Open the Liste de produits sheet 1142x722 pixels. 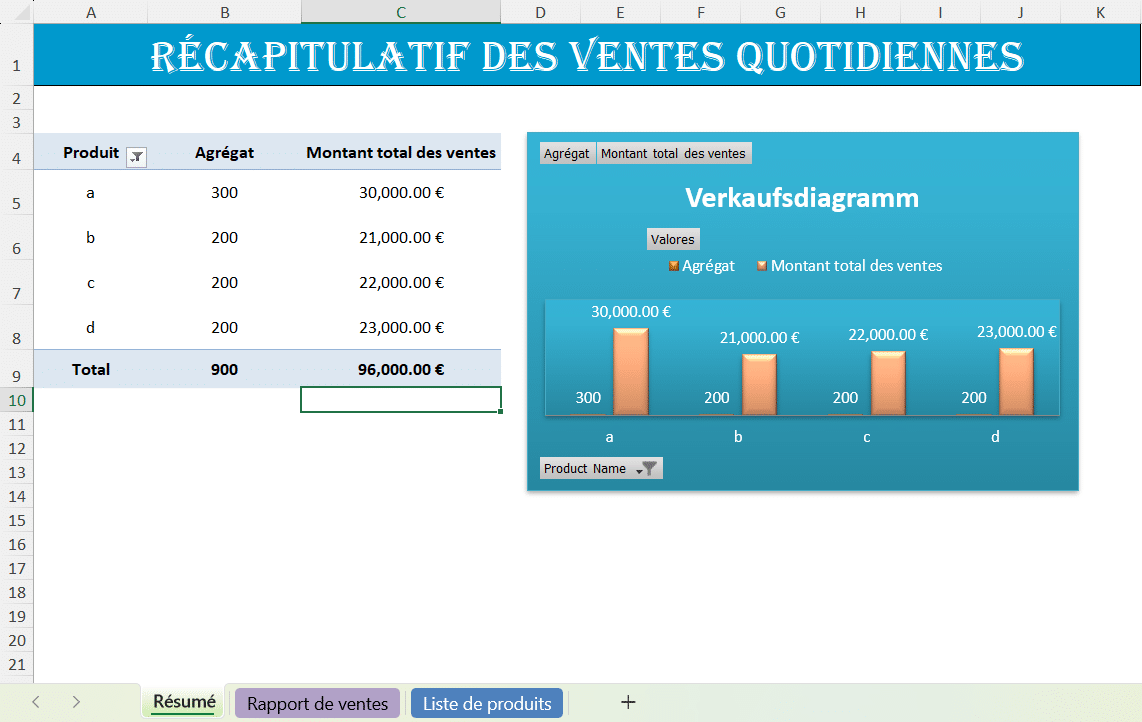click(x=487, y=702)
